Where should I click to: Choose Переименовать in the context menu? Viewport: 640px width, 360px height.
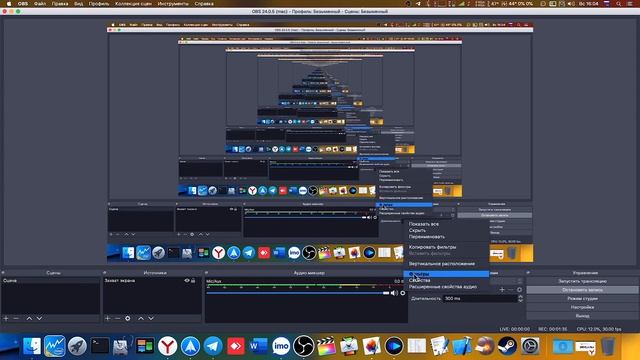point(446,237)
